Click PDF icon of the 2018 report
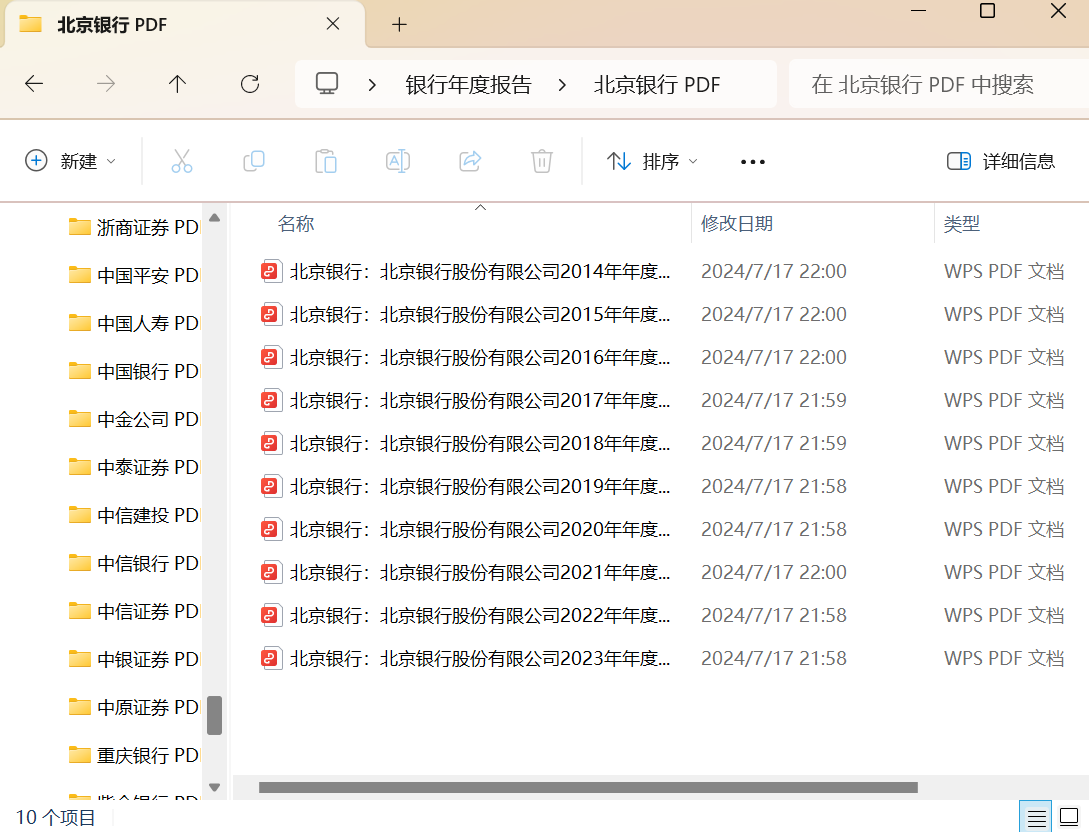 [271, 443]
